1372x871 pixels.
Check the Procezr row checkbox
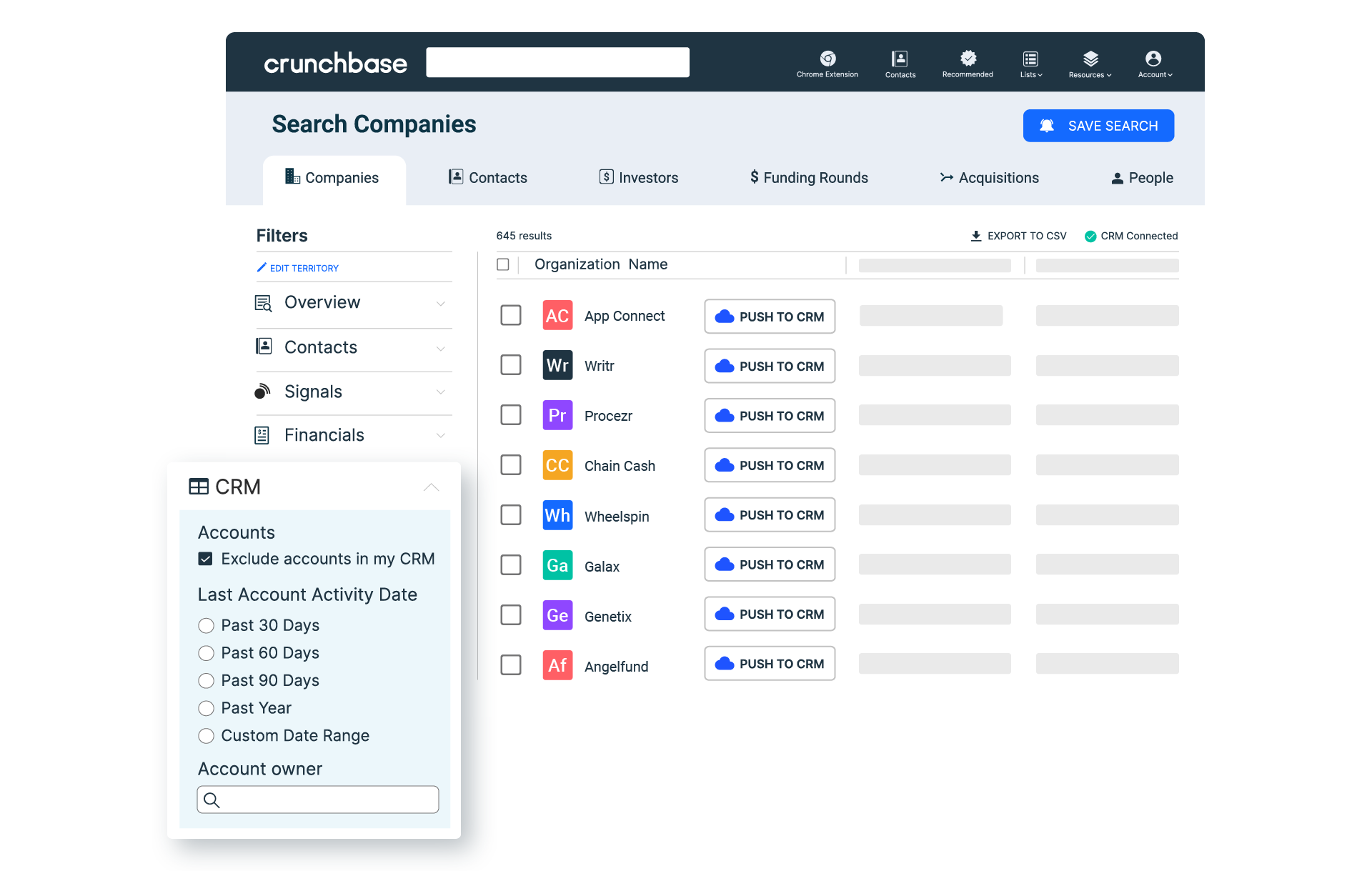tap(511, 415)
